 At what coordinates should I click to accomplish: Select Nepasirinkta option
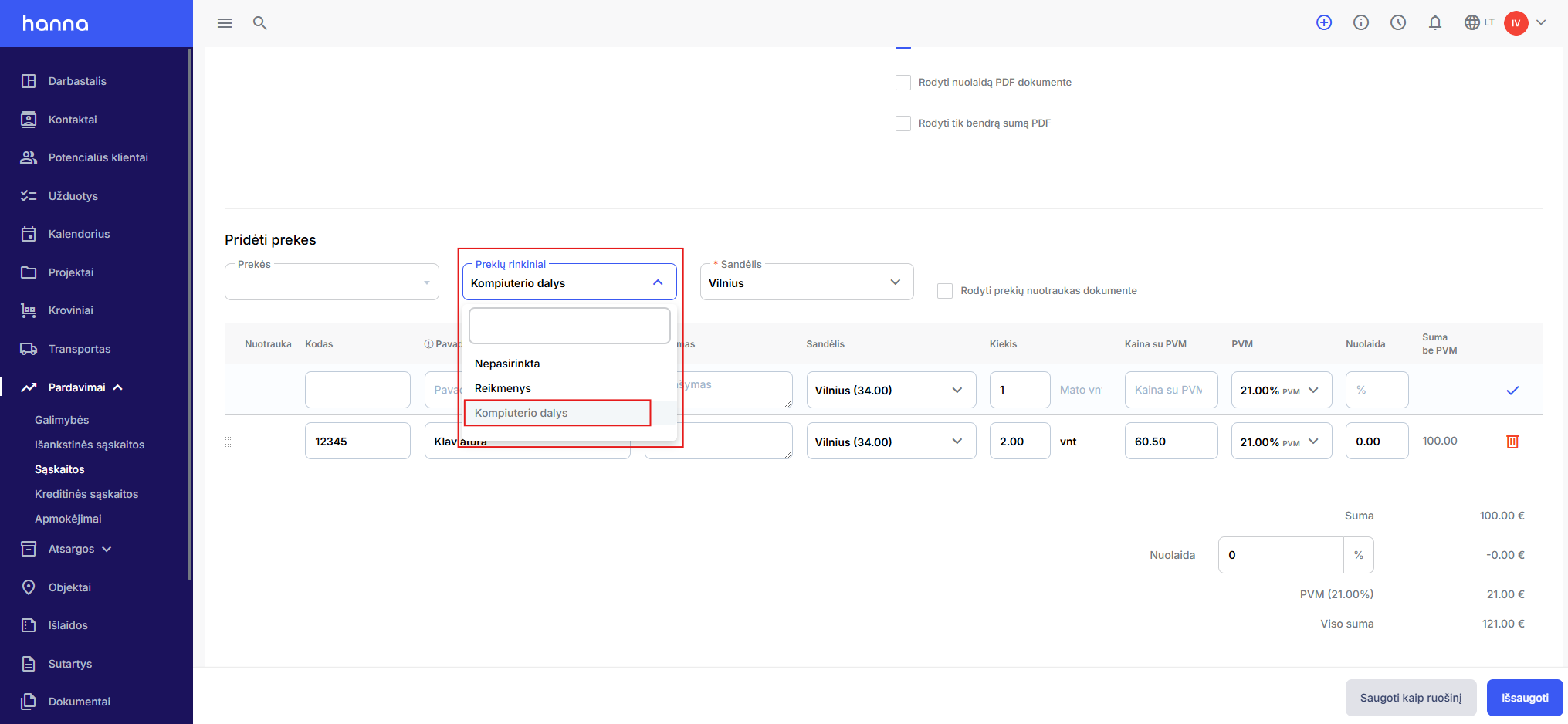[570, 364]
